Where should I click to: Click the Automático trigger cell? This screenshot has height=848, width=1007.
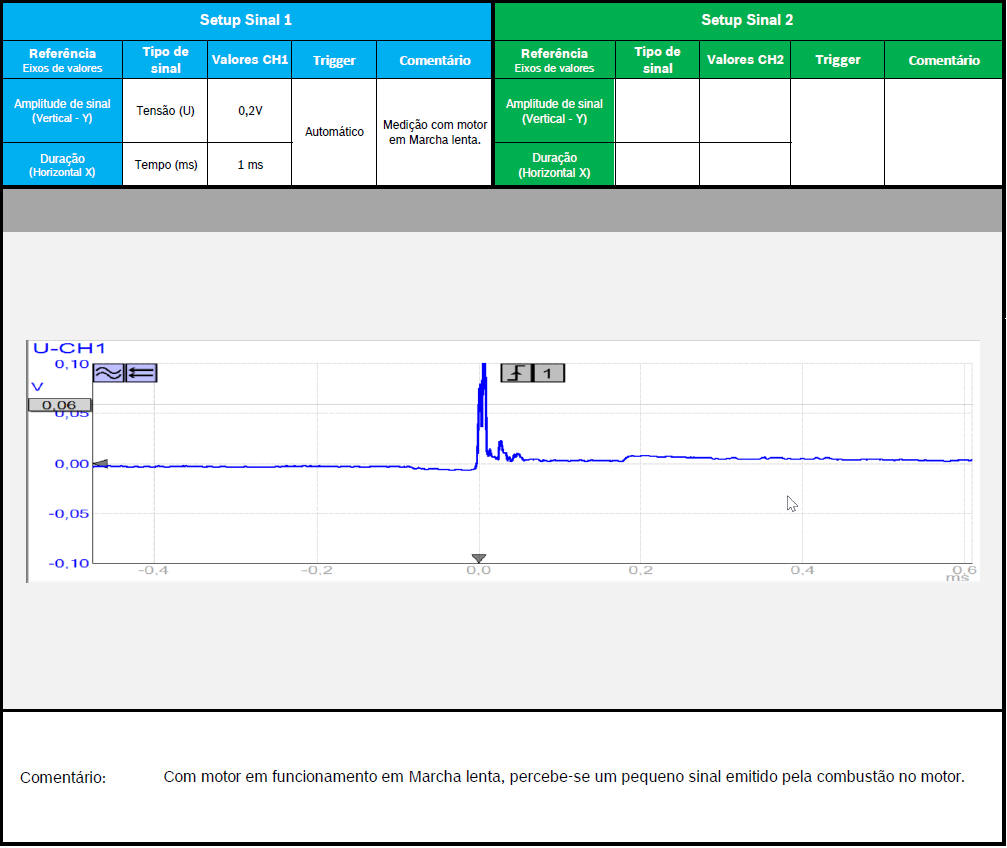pyautogui.click(x=334, y=132)
